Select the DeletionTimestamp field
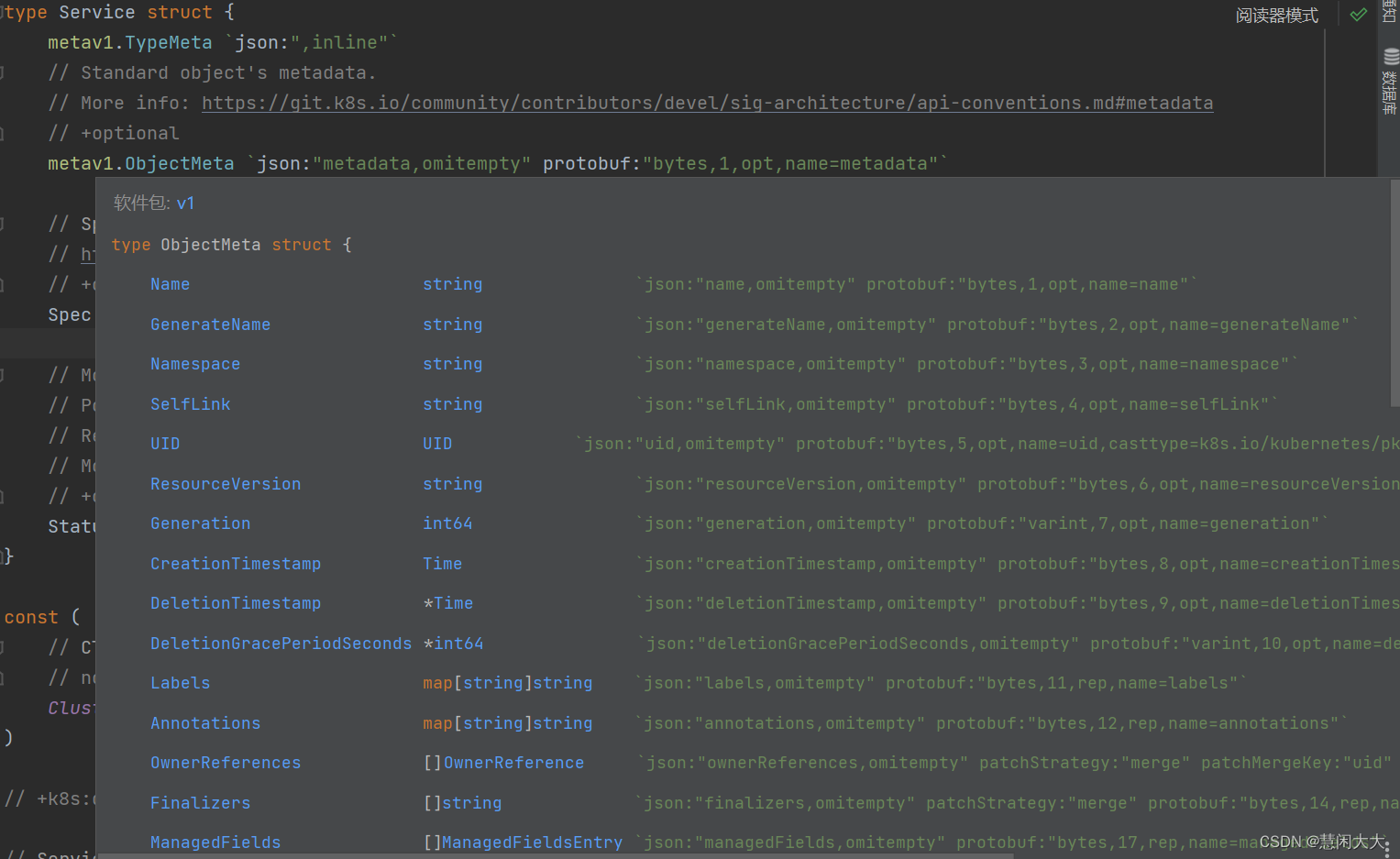This screenshot has width=1400, height=859. 236,603
